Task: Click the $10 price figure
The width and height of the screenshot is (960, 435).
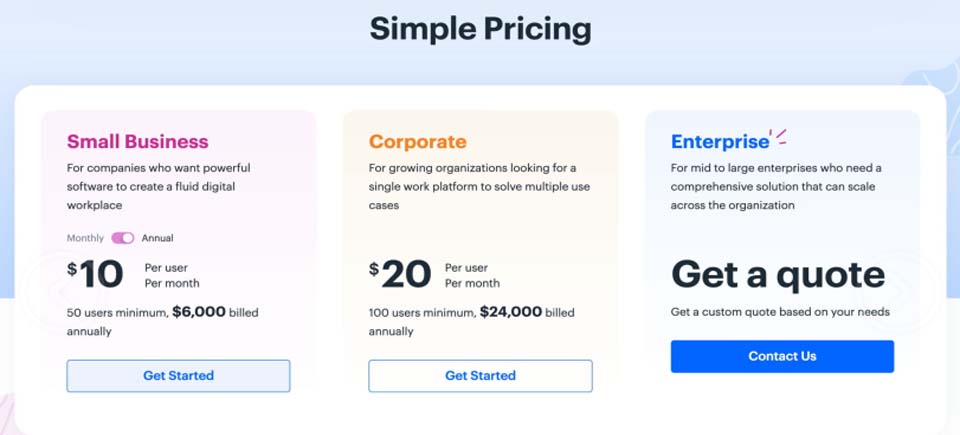Action: pos(95,274)
